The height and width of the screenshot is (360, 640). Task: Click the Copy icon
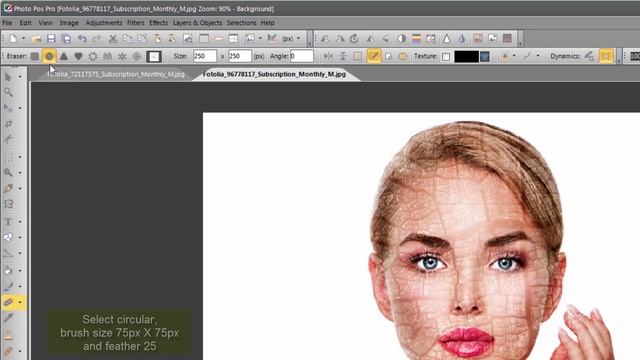127,39
